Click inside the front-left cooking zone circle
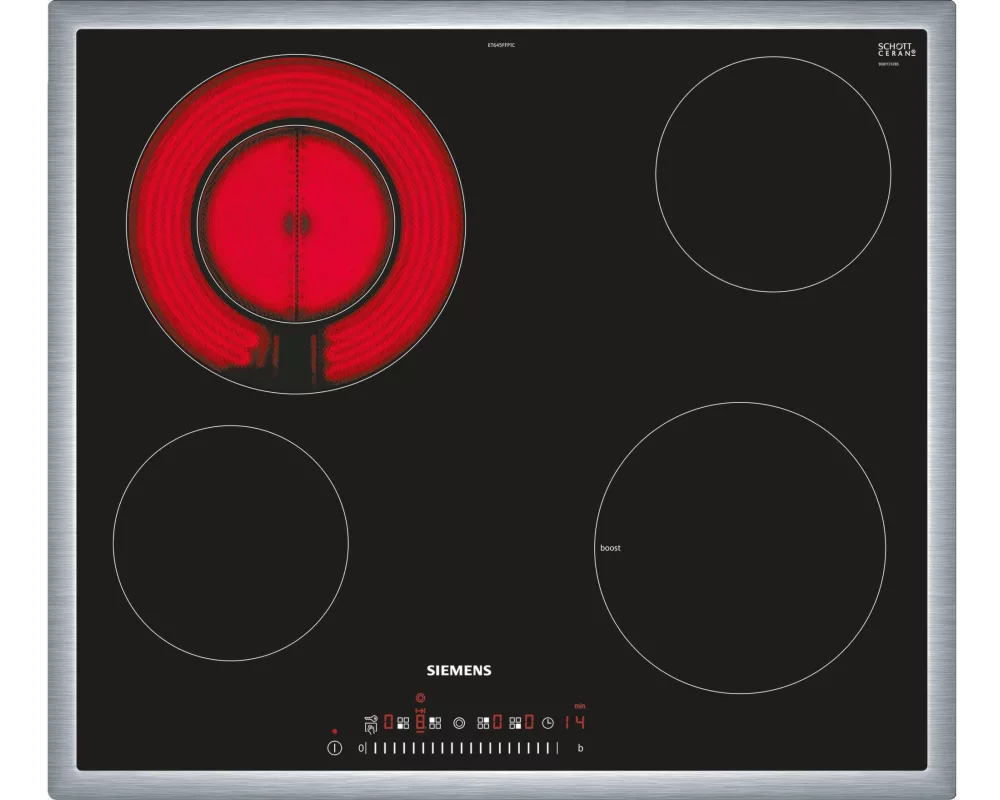The height and width of the screenshot is (800, 1000). click(x=230, y=542)
